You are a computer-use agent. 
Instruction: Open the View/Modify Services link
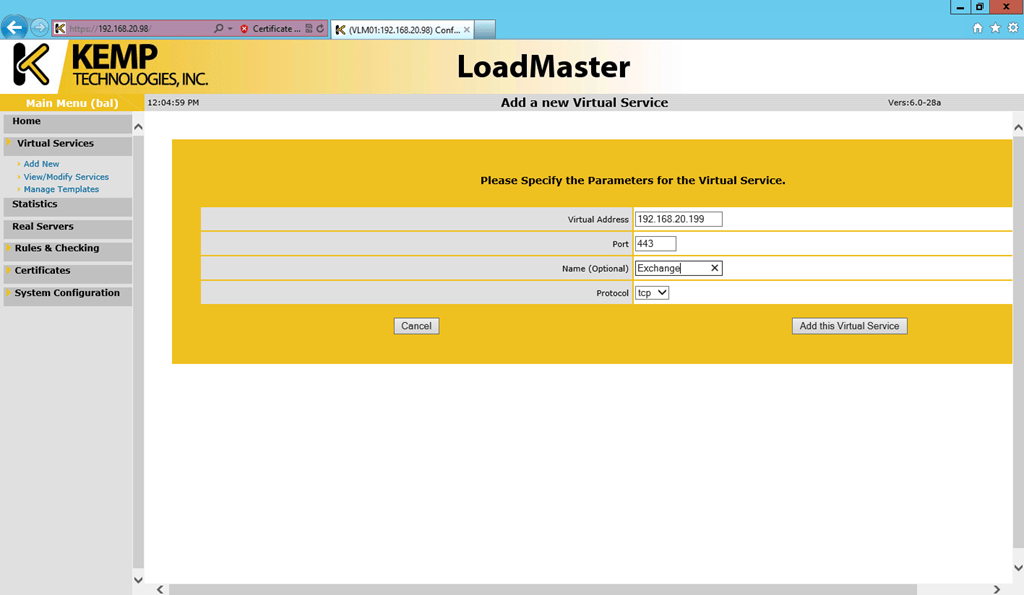tap(66, 177)
